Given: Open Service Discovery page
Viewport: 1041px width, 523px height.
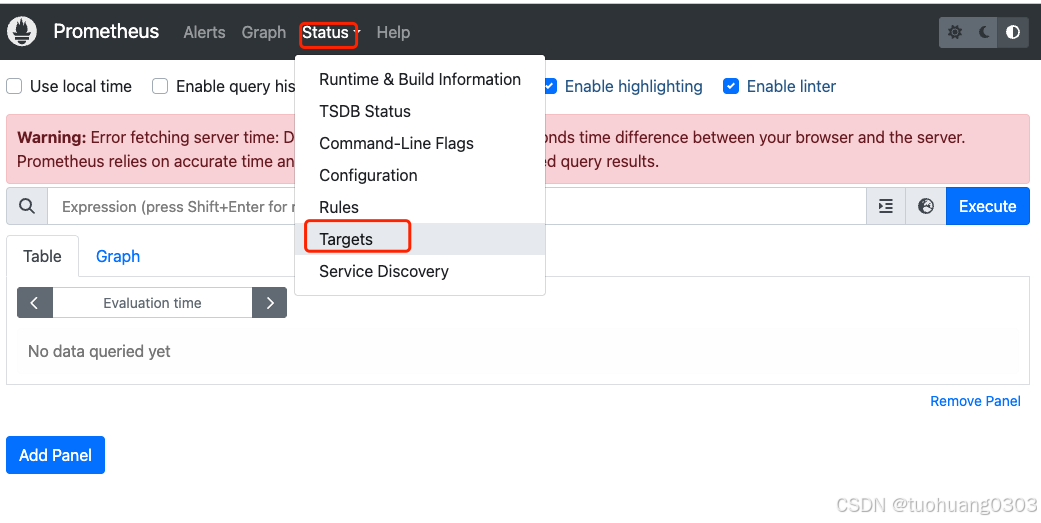Looking at the screenshot, I should pos(420,271).
